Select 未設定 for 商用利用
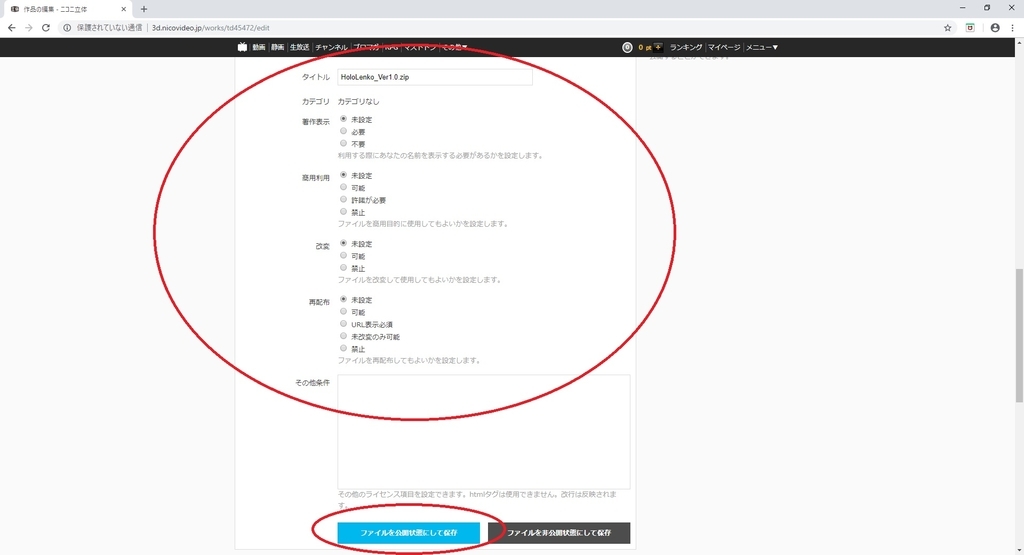 pyautogui.click(x=344, y=175)
